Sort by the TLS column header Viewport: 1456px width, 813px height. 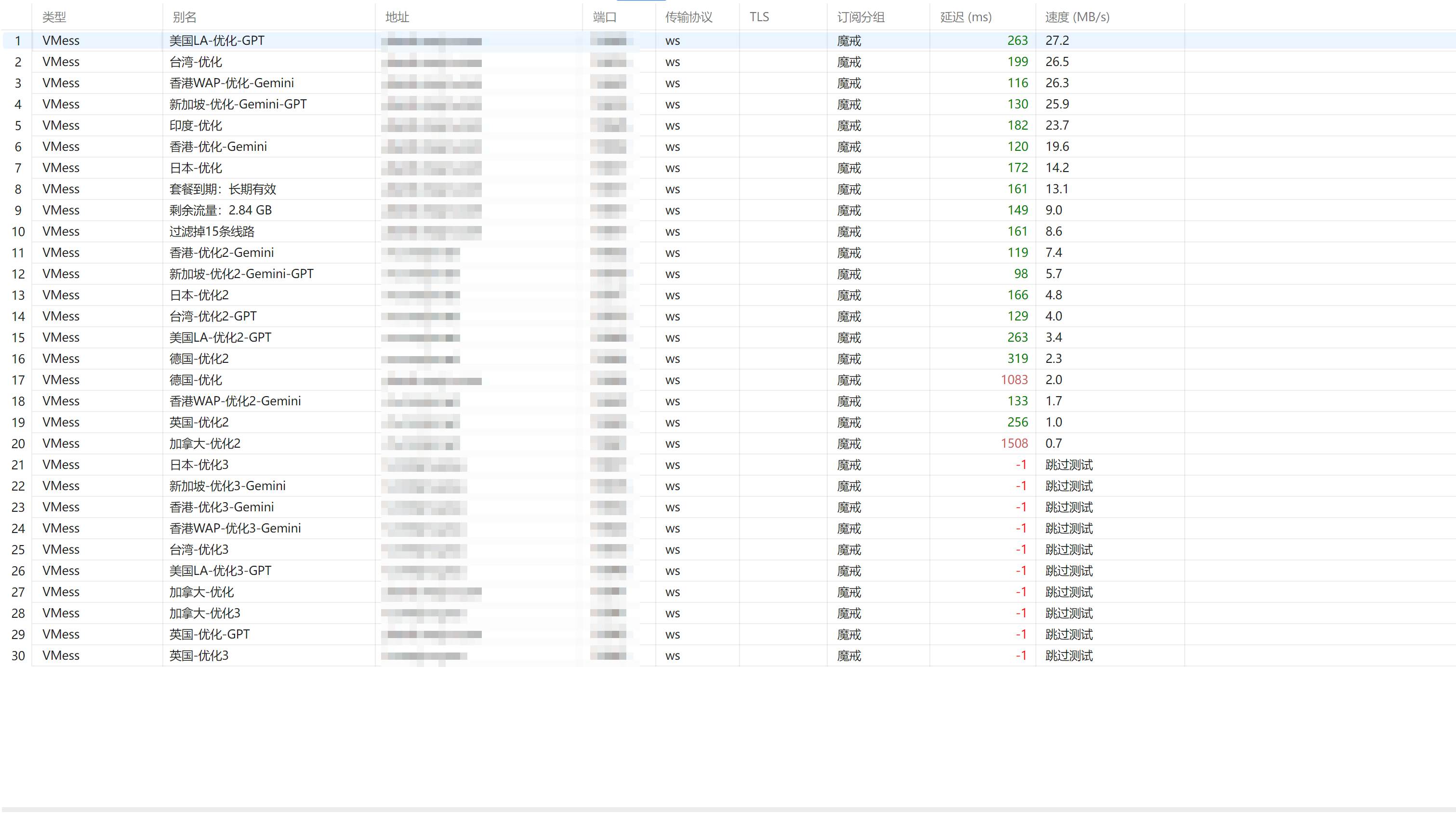(x=783, y=17)
